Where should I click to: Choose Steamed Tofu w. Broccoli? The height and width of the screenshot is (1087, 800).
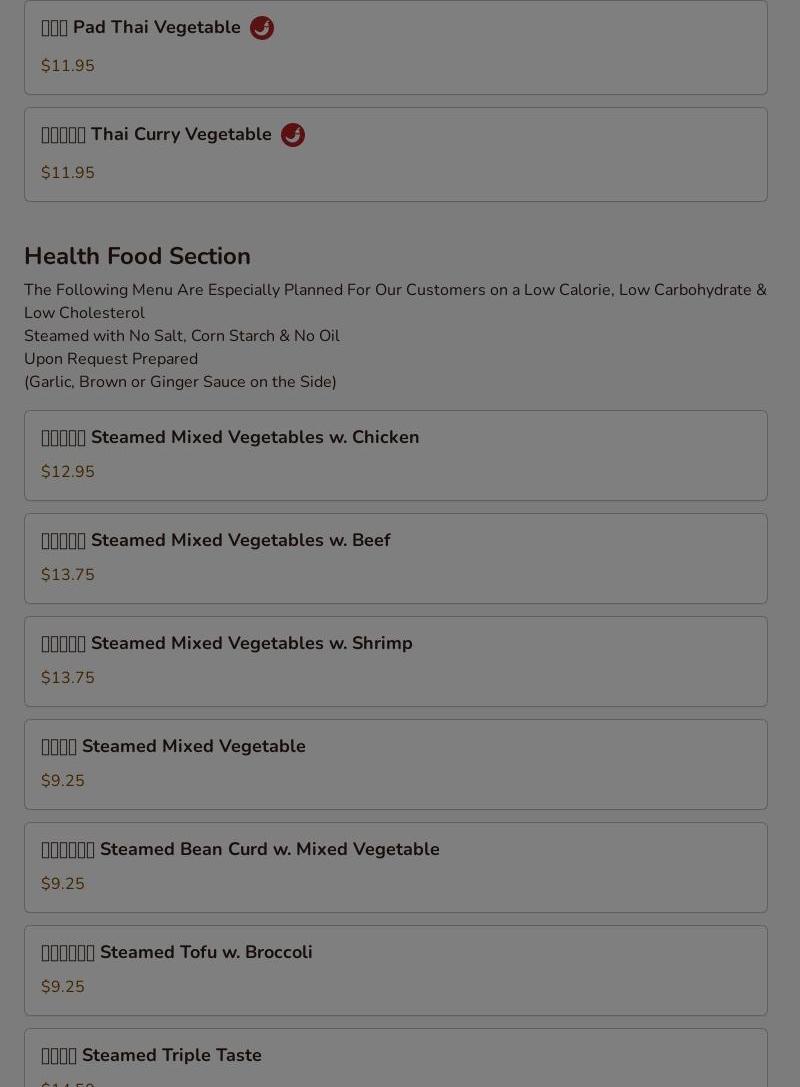[x=396, y=971]
